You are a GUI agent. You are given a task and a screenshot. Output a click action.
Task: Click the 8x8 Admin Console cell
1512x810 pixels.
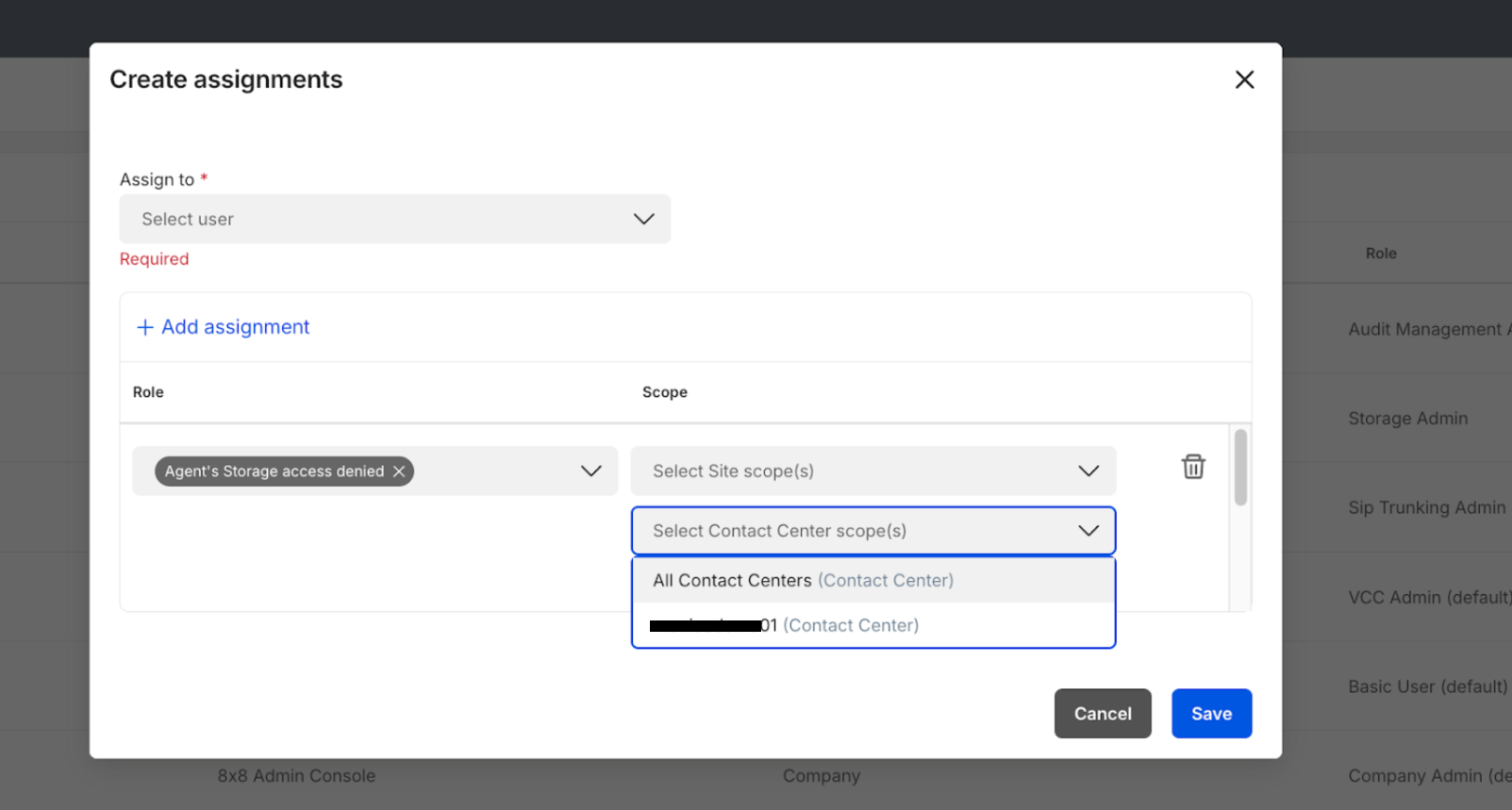296,776
